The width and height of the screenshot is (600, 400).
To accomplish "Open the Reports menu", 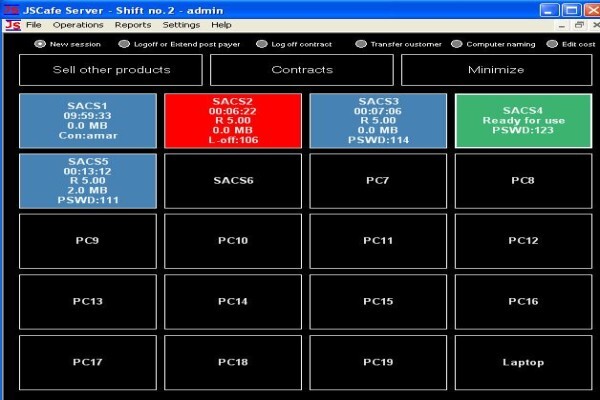I will pos(133,25).
